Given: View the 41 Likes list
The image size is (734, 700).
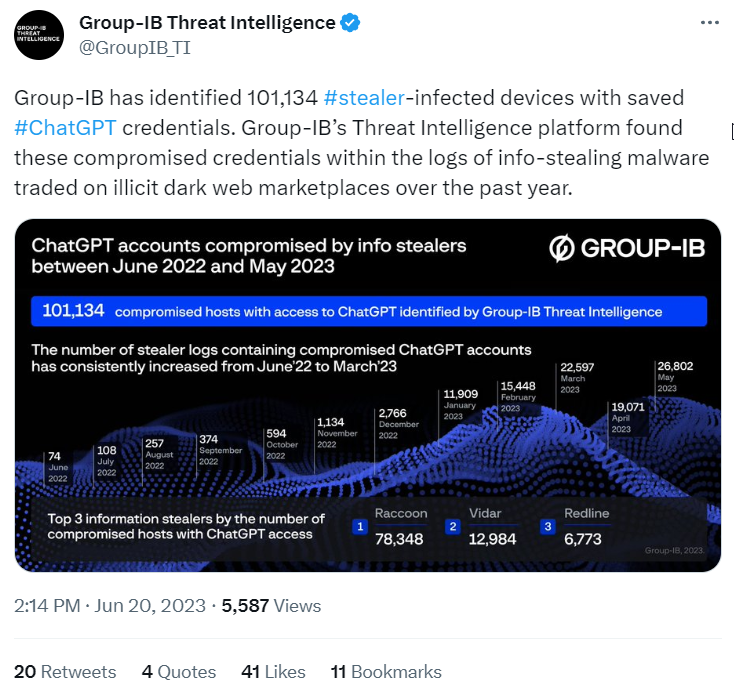Looking at the screenshot, I should coord(273,672).
